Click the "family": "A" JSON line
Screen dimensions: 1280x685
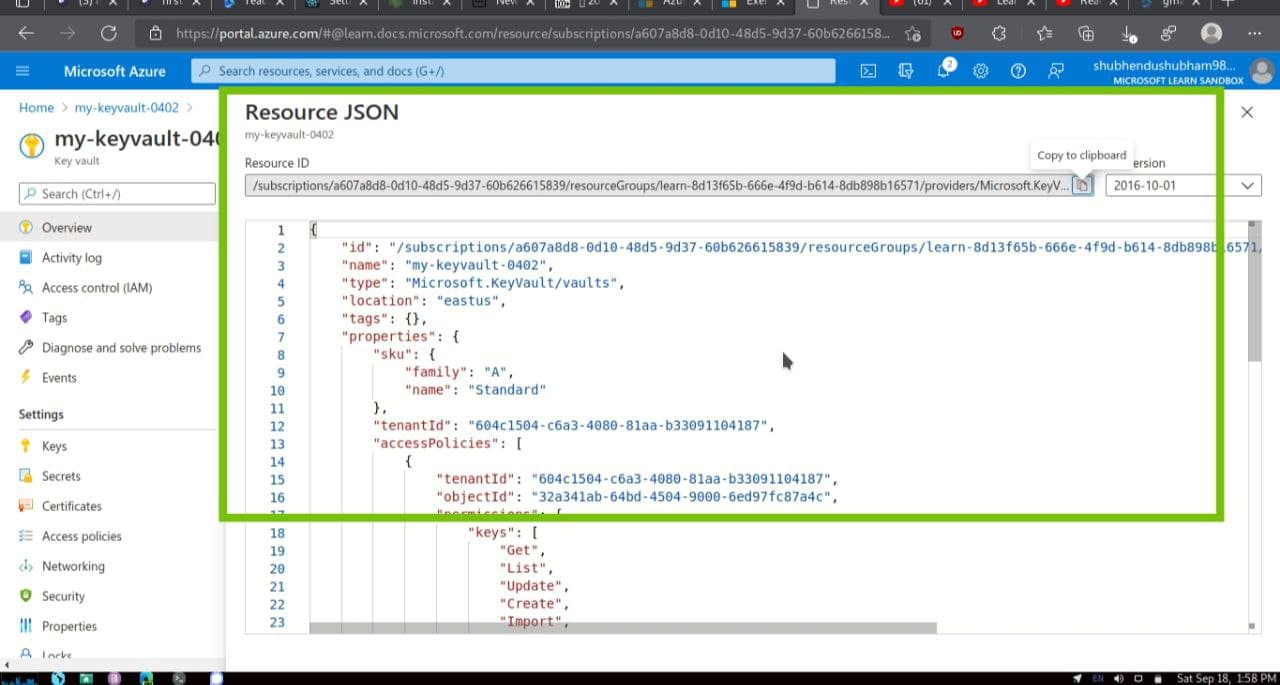[x=459, y=372]
